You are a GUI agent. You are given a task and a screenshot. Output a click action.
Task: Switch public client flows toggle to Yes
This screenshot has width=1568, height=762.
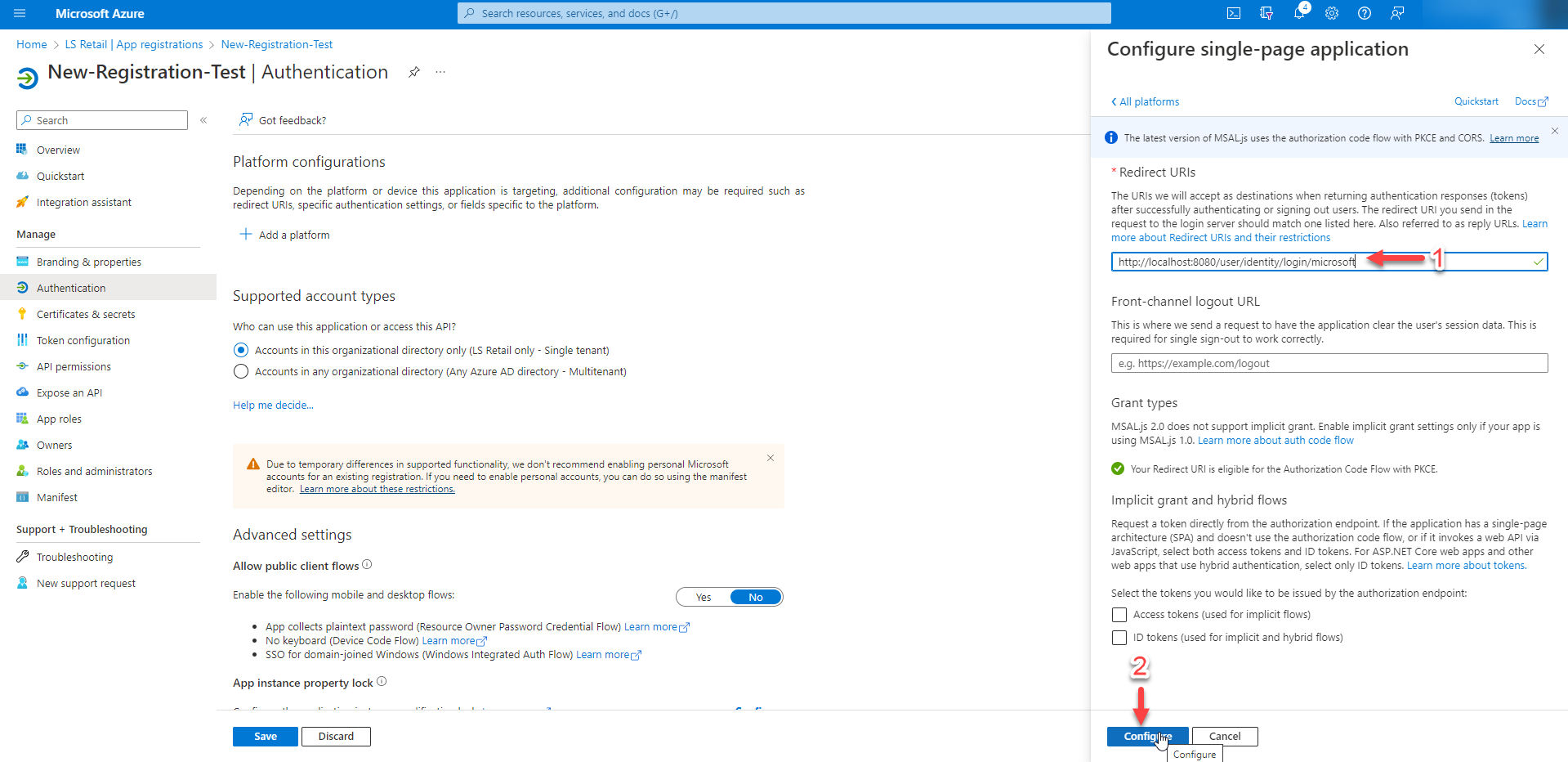(x=704, y=597)
